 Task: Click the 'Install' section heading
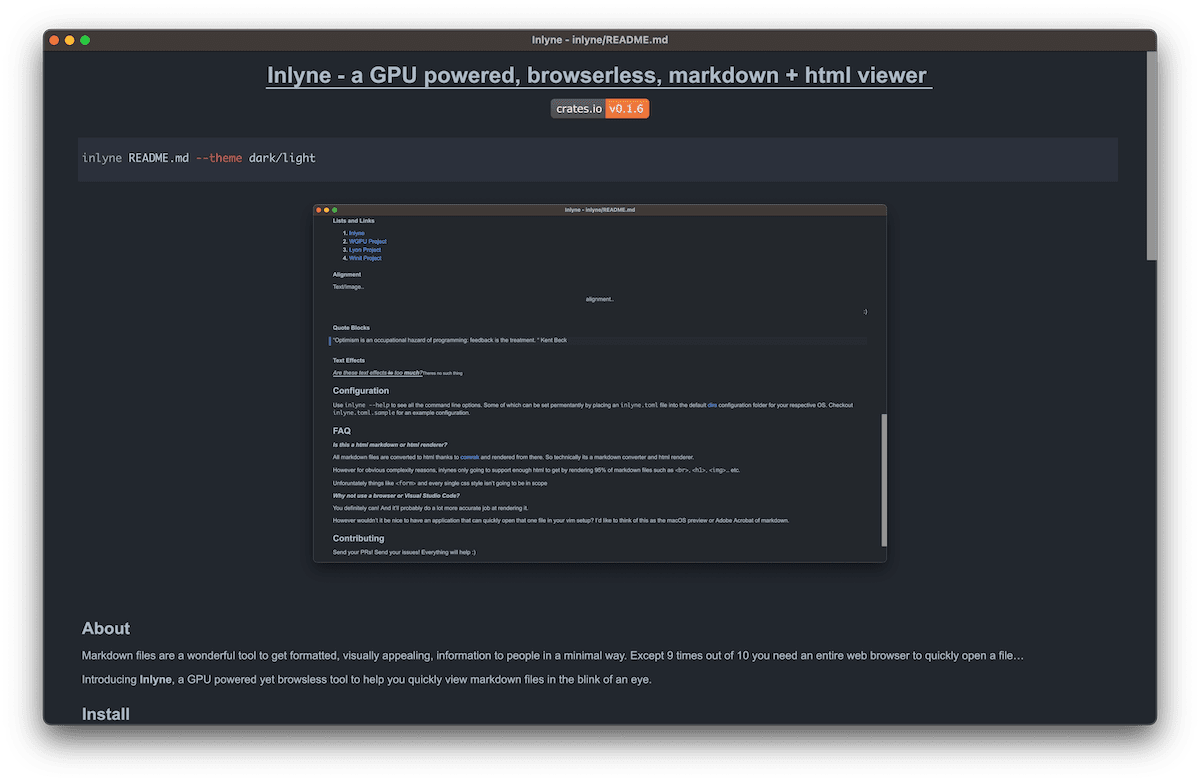[x=106, y=714]
